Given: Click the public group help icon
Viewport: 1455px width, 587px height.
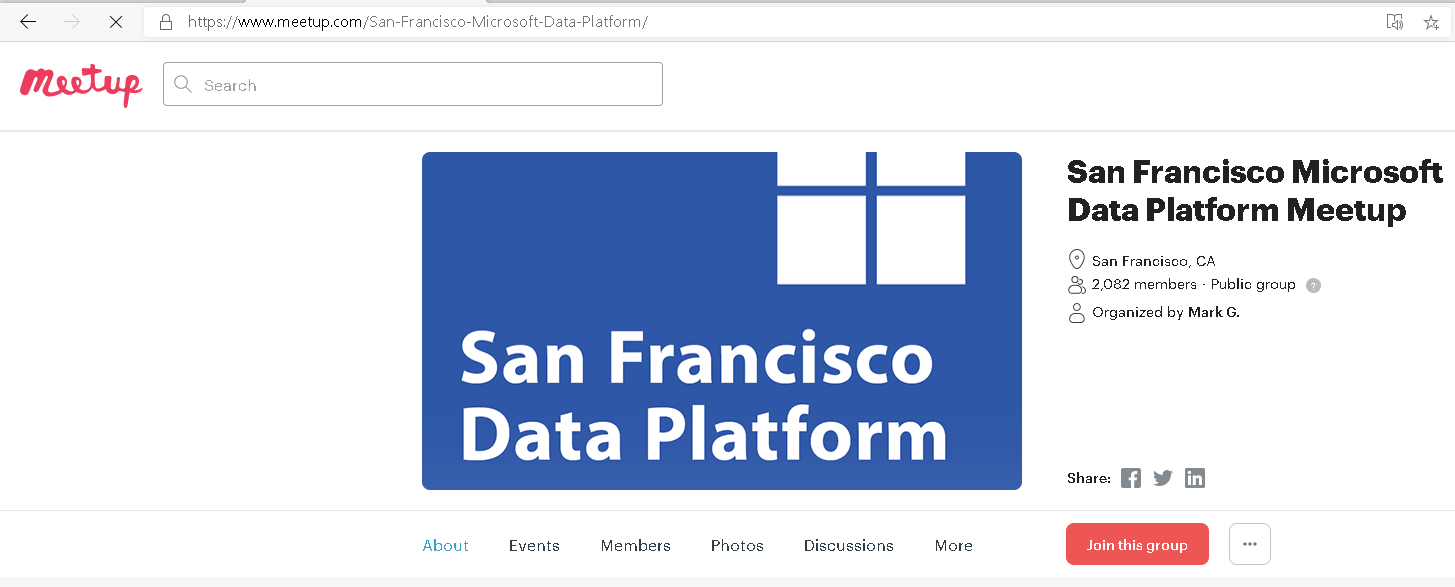Looking at the screenshot, I should pos(1314,285).
